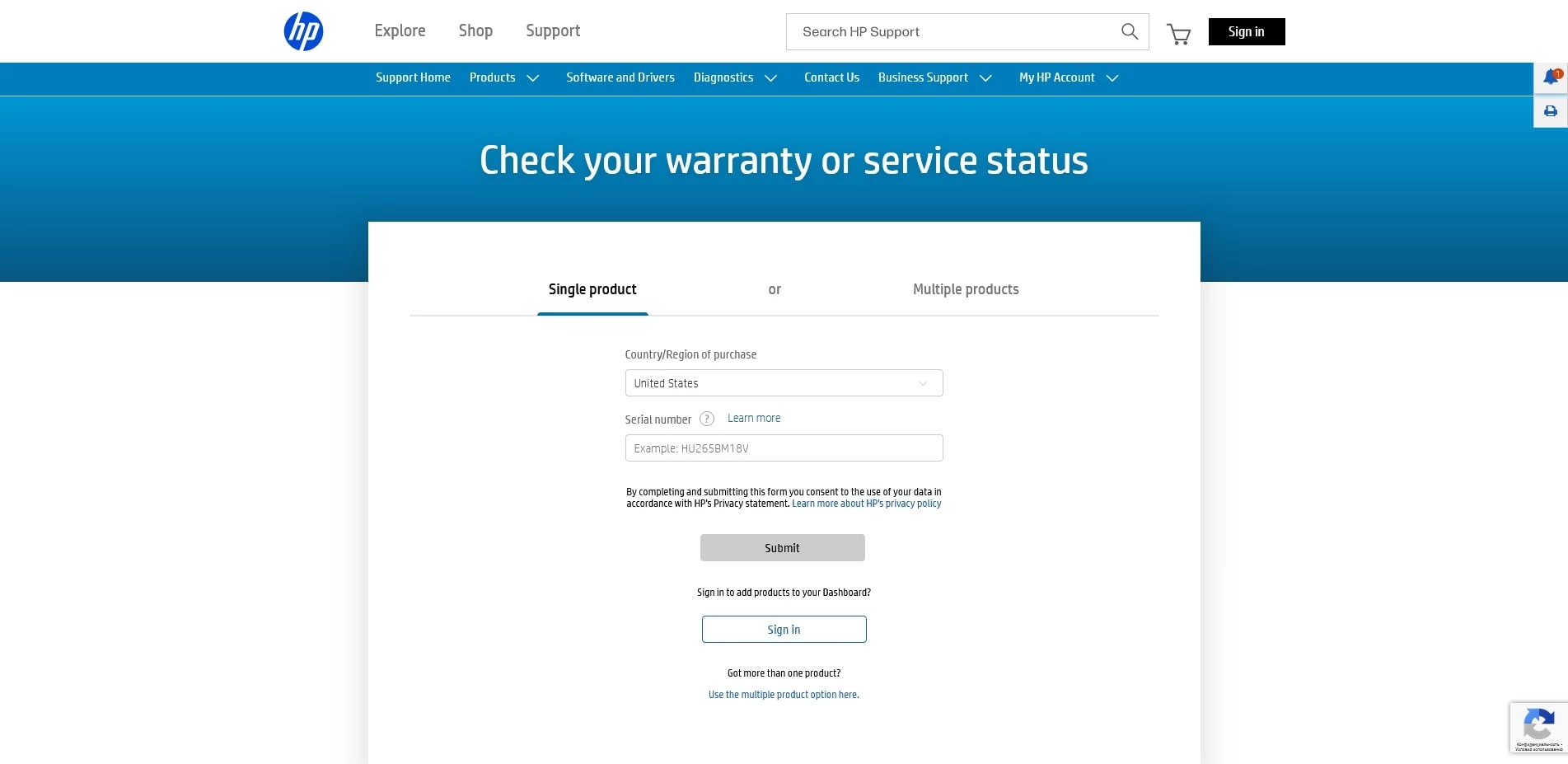
Task: Click the HP logo
Action: coord(303,31)
